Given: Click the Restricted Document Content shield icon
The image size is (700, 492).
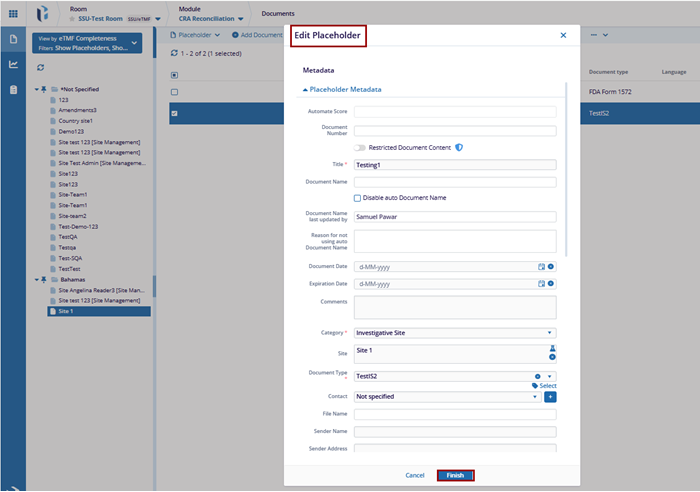Looking at the screenshot, I should click(459, 147).
